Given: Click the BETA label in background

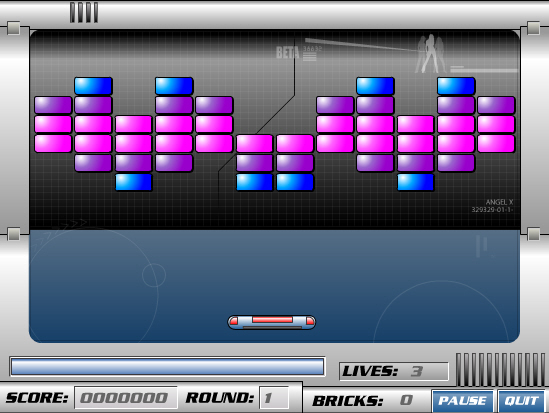Looking at the screenshot, I should point(287,53).
